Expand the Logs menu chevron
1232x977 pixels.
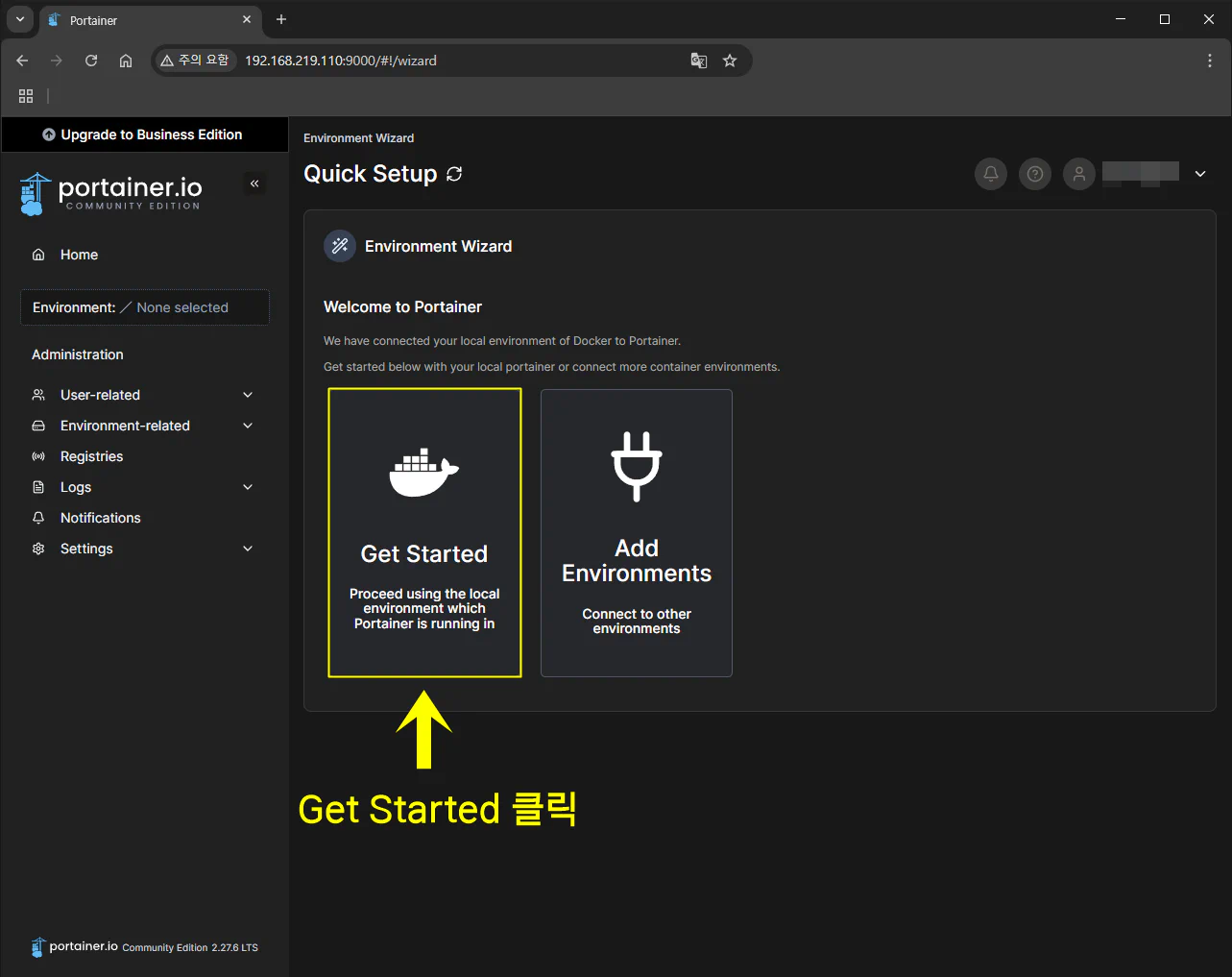point(248,487)
